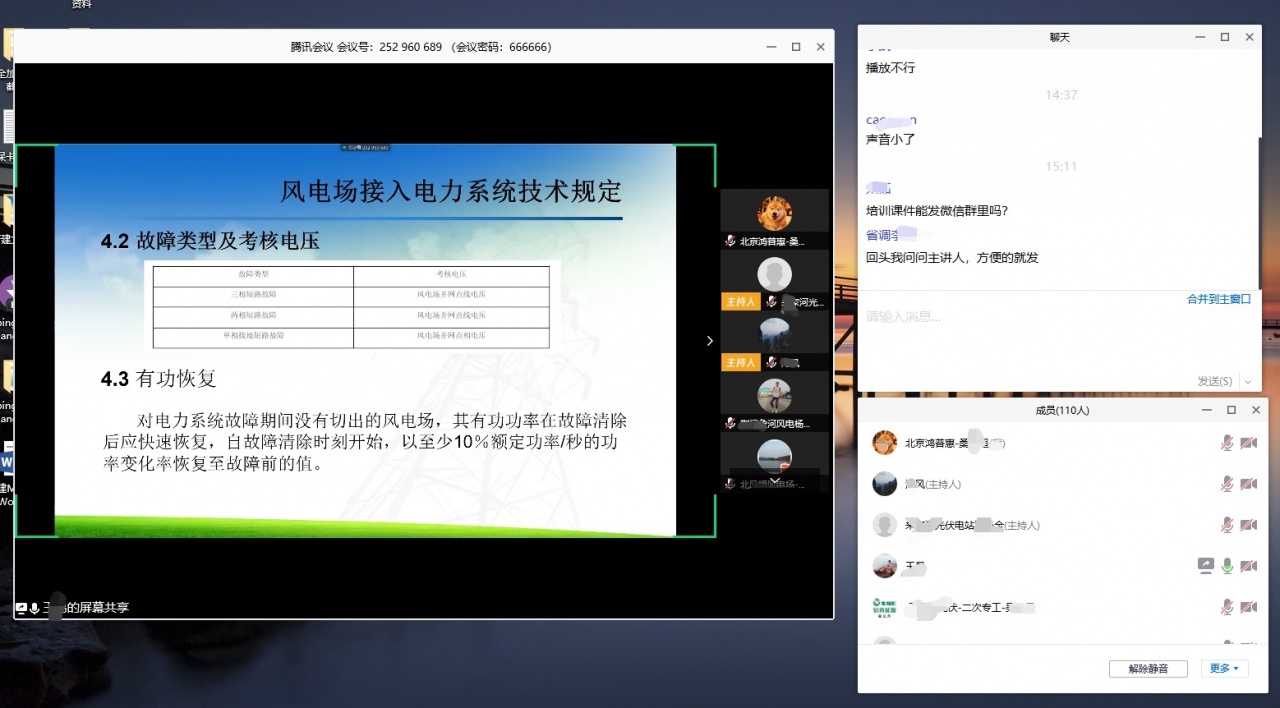This screenshot has width=1280, height=708.
Task: Toggle the camera for the 光伏电站 host member
Action: click(1248, 525)
